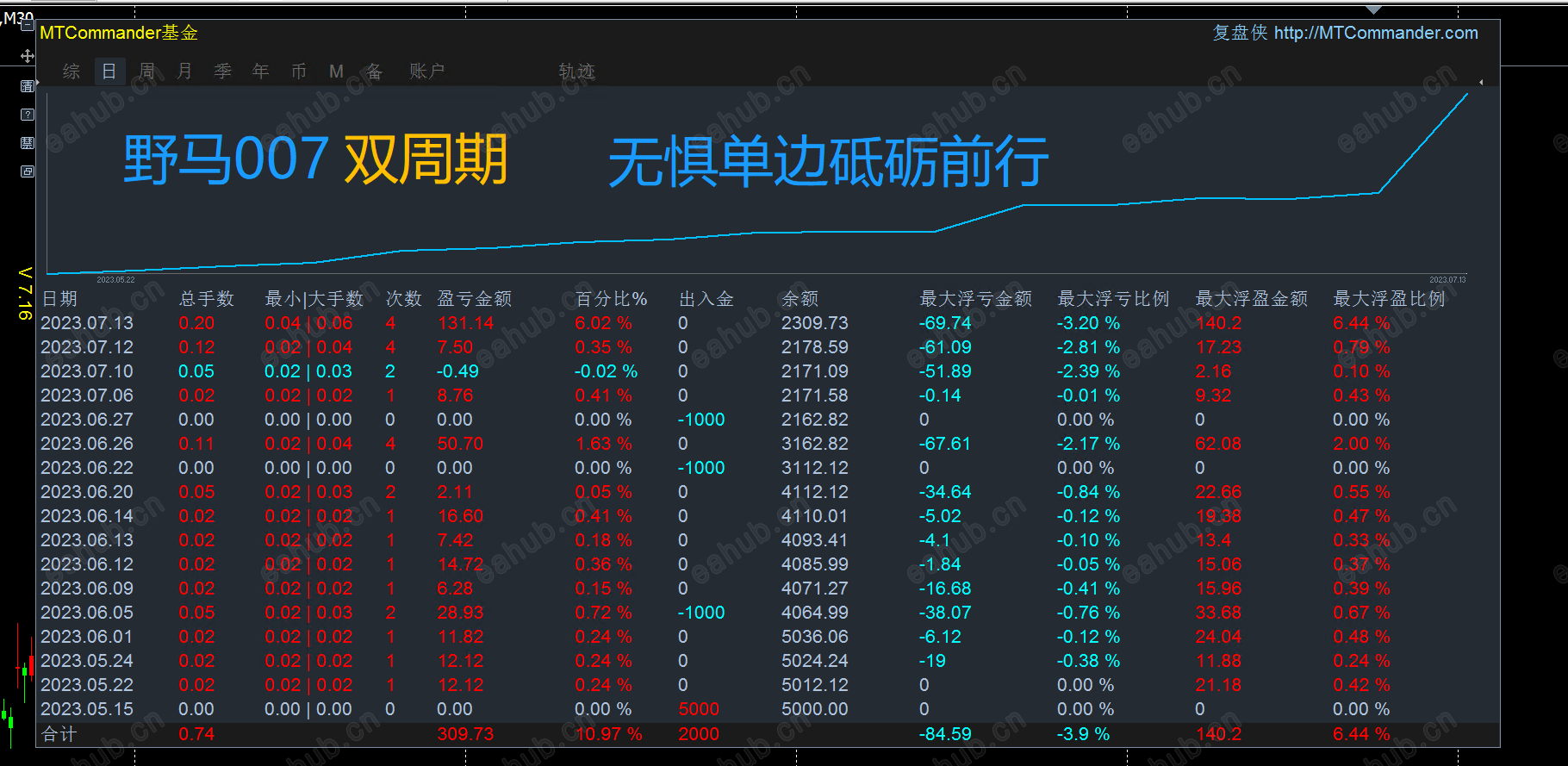Select the 2023.05.15 date row
1568x766 pixels.
tap(87, 709)
